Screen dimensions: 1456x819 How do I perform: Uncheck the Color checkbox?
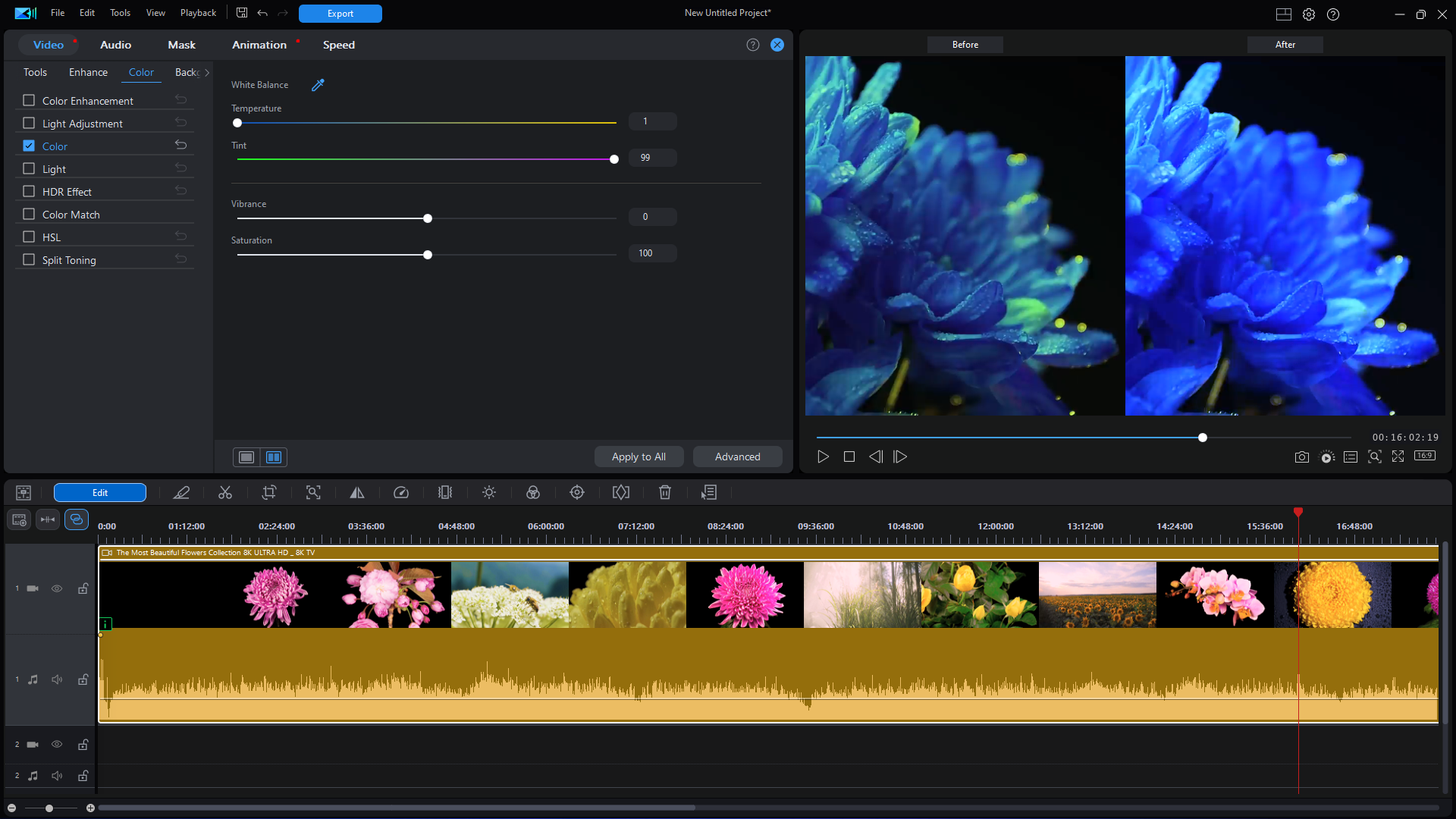pyautogui.click(x=29, y=146)
